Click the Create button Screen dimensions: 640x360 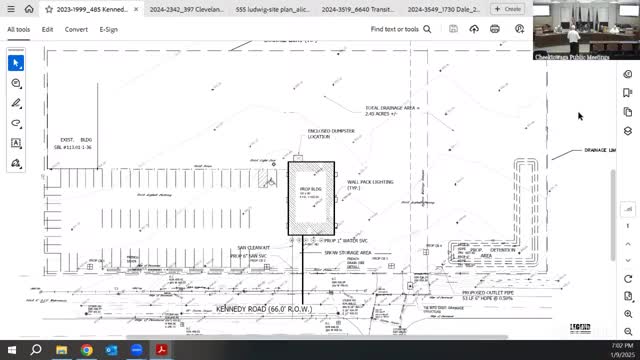508,9
